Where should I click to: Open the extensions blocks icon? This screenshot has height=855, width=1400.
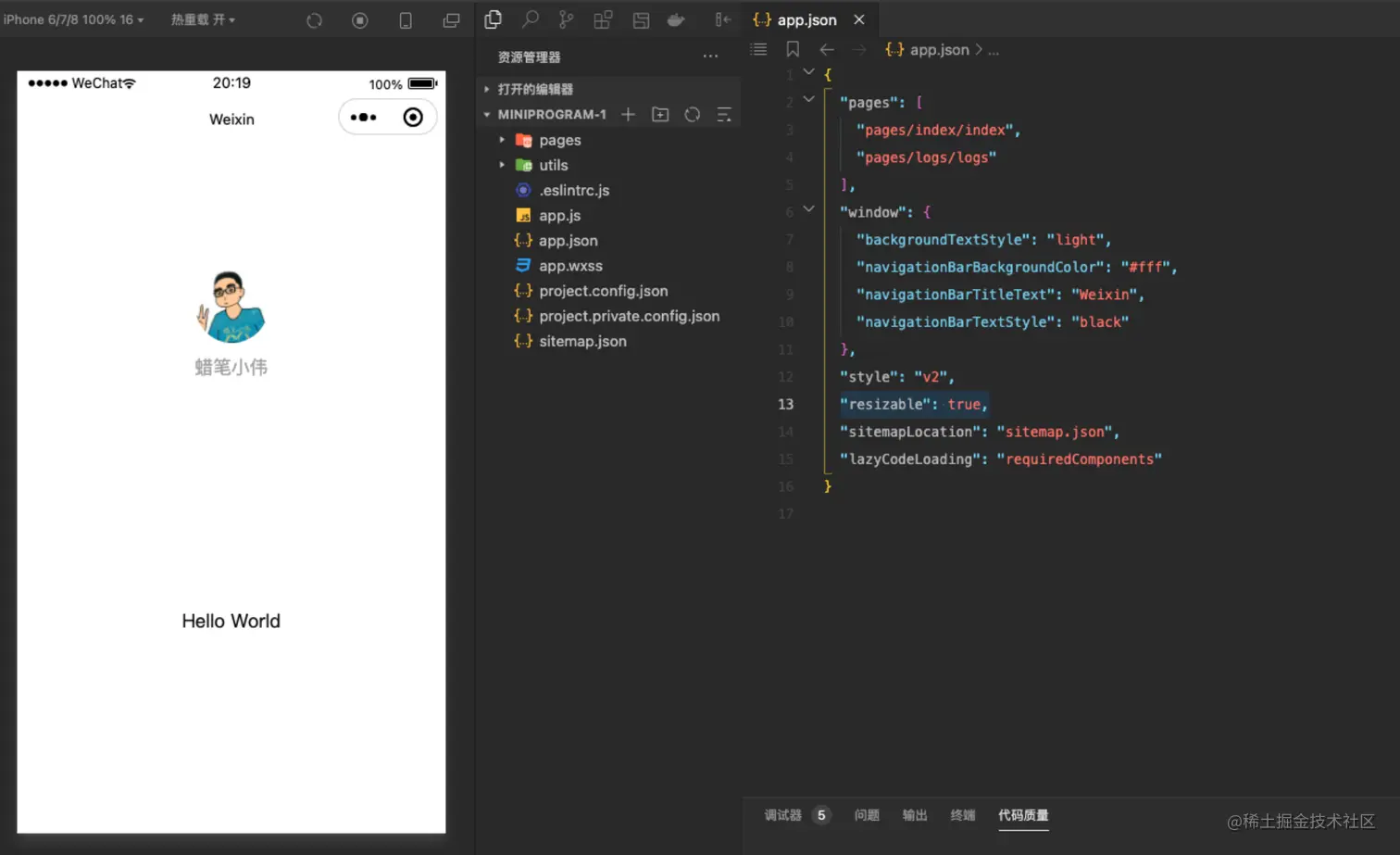(x=603, y=19)
